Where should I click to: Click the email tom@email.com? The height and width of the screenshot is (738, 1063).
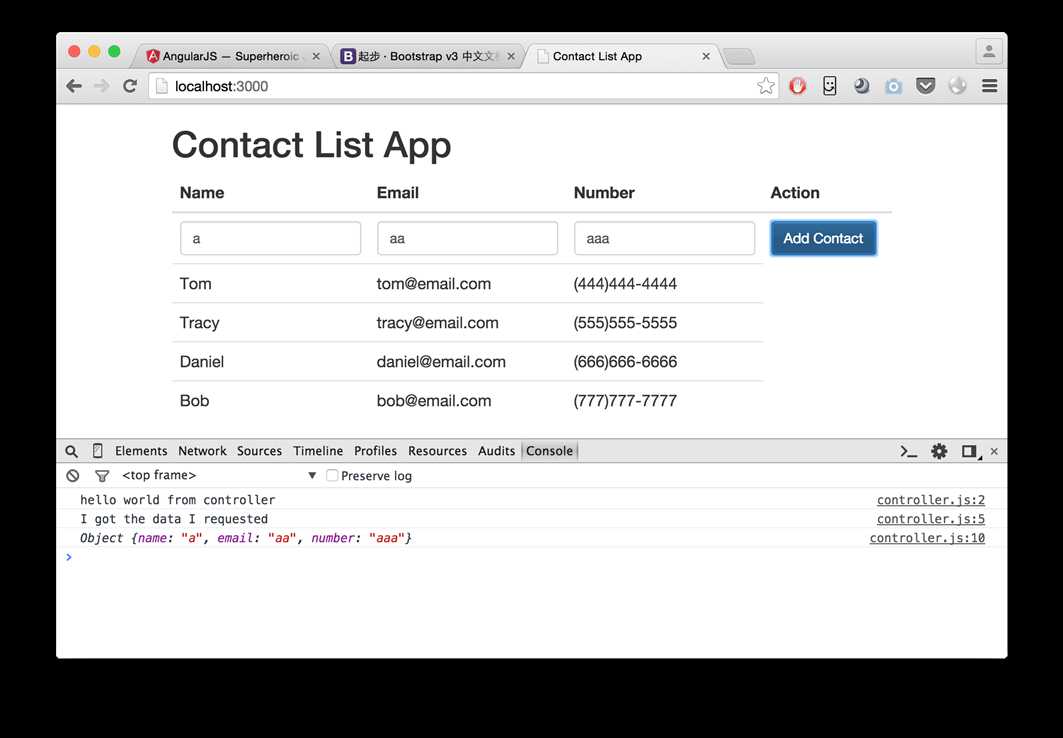click(x=434, y=284)
